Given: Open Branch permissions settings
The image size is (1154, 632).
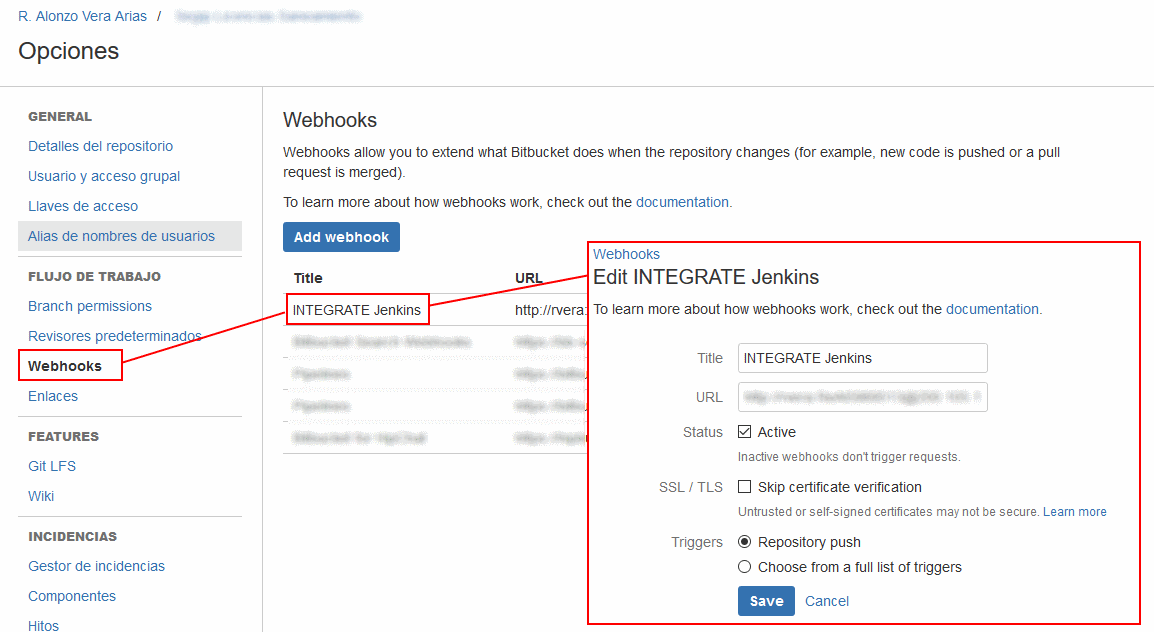Looking at the screenshot, I should tap(90, 306).
